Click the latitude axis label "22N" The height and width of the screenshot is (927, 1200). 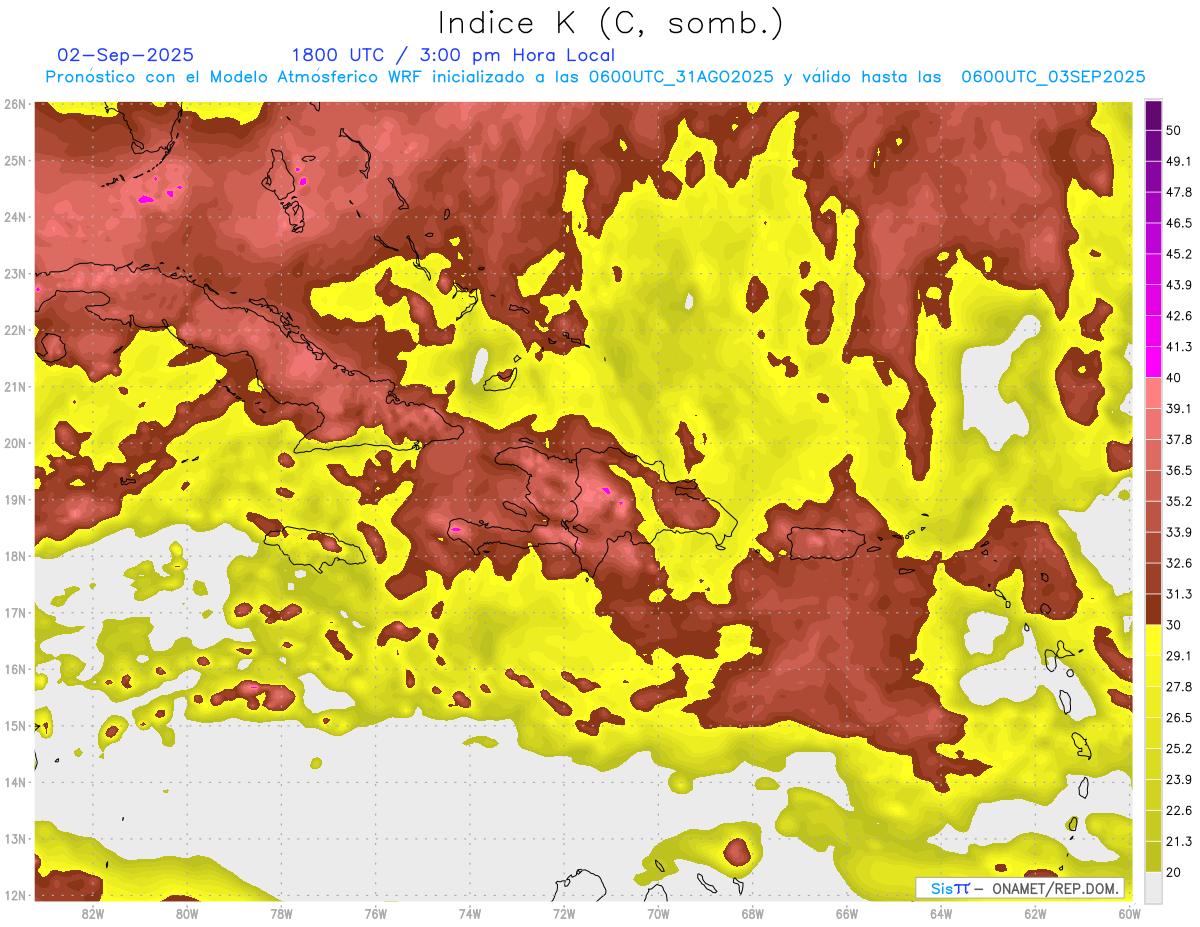pyautogui.click(x=15, y=330)
